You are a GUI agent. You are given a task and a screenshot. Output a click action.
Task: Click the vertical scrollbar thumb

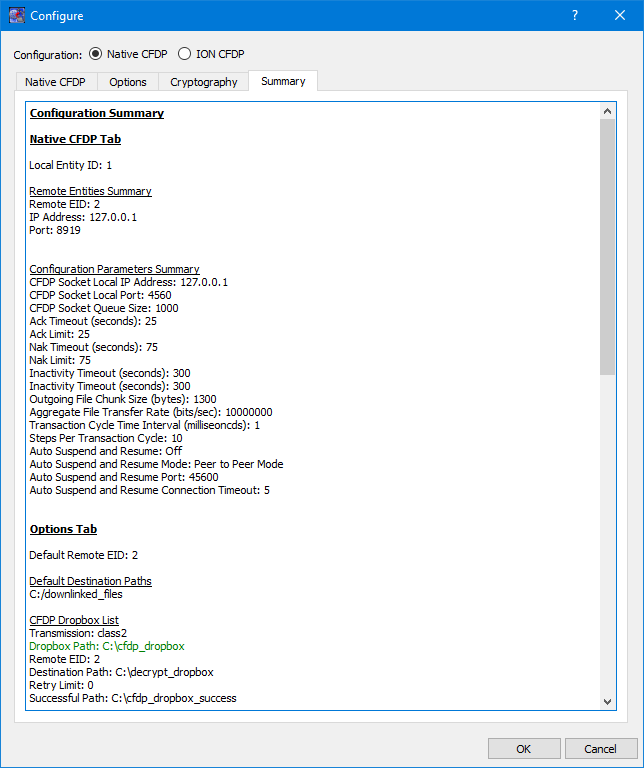point(608,246)
